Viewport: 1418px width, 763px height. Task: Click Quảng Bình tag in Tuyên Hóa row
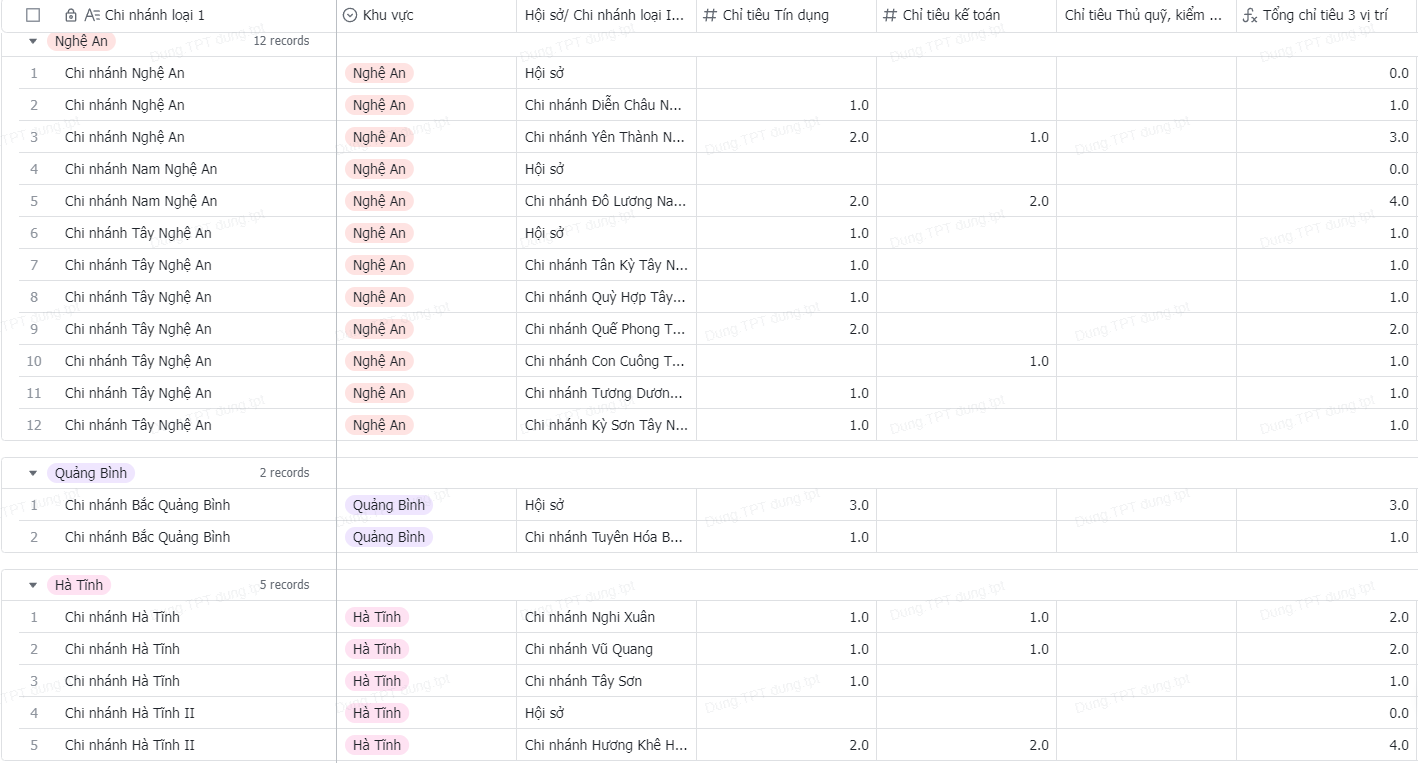pos(388,537)
